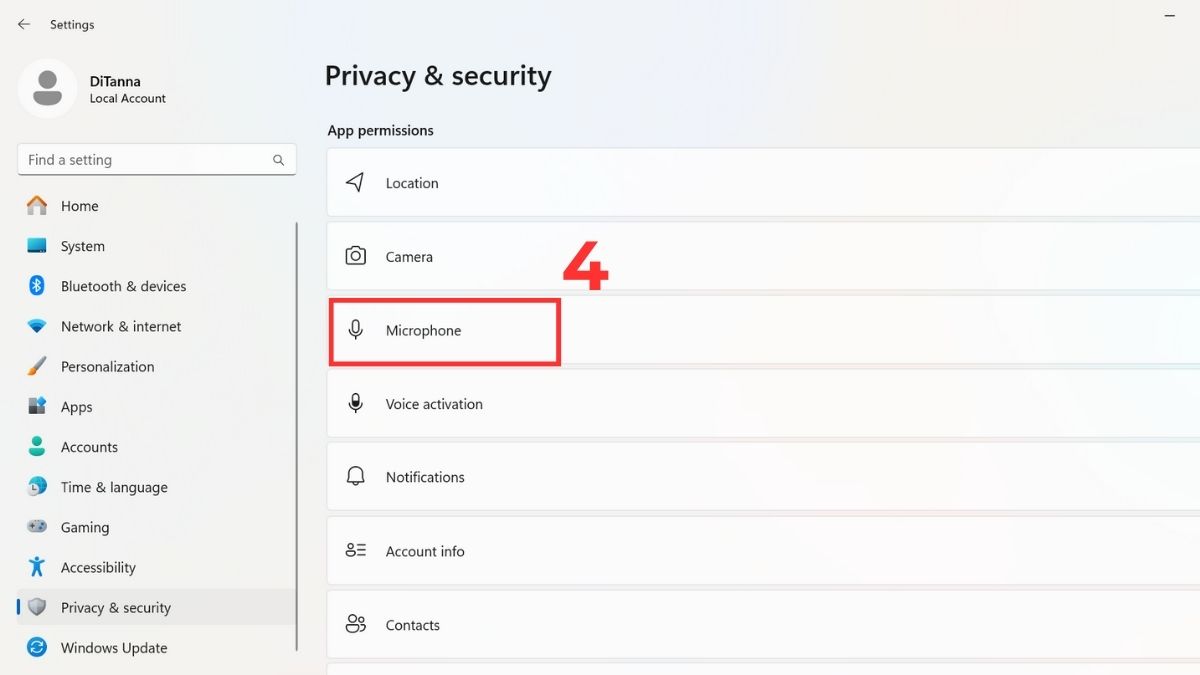1200x675 pixels.
Task: Click the Notifications bell icon
Action: (355, 477)
